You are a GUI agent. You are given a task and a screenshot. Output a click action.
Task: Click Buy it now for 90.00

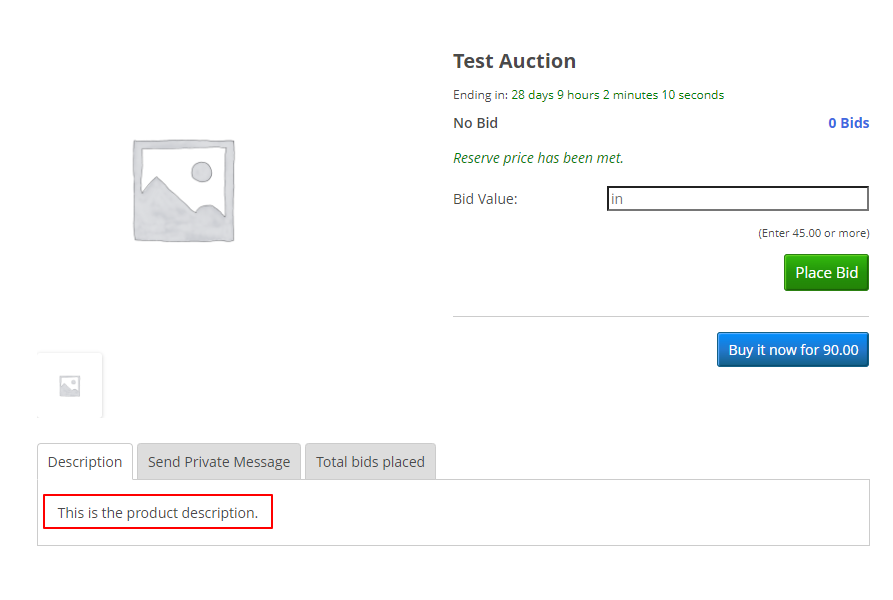click(793, 350)
